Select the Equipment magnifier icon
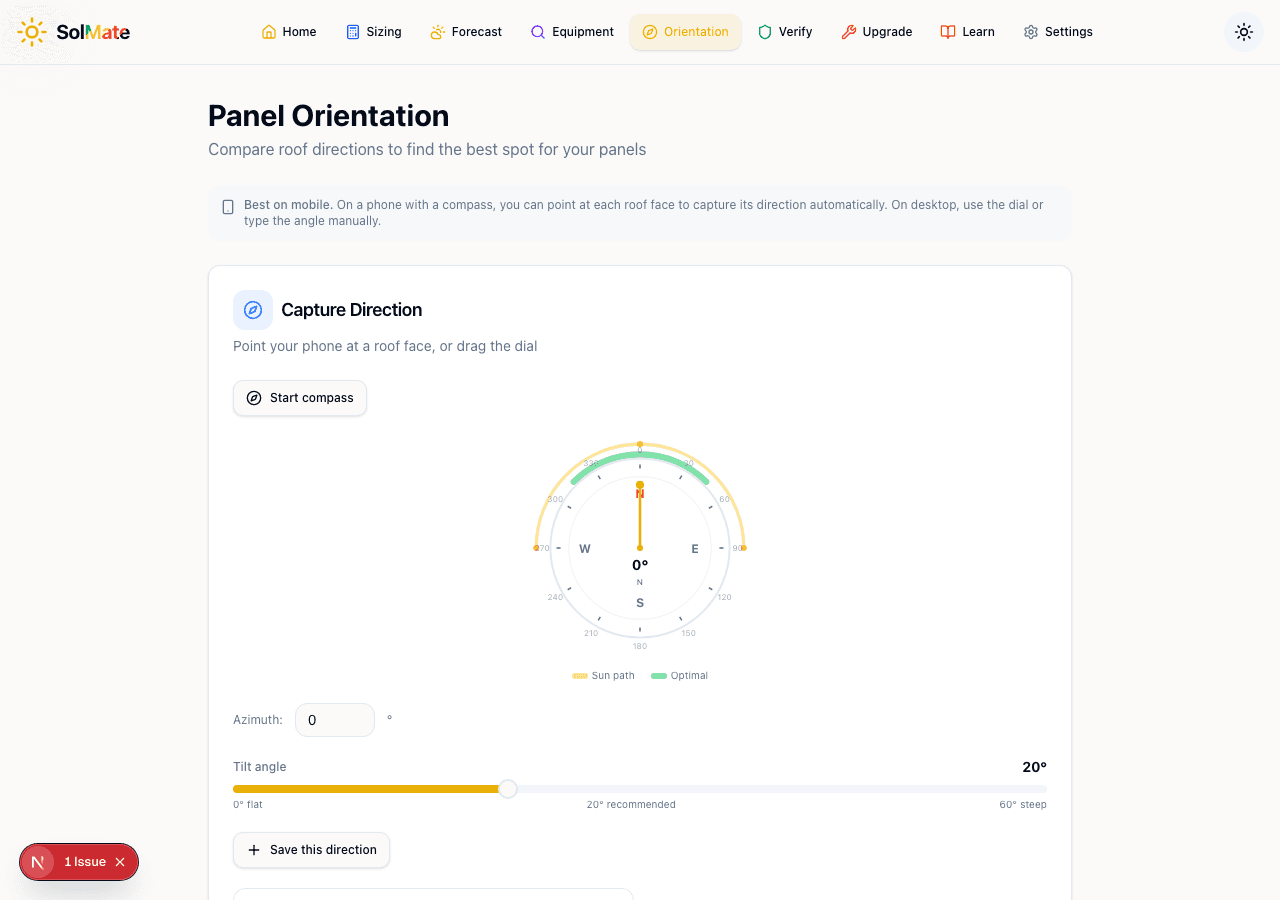Screen dimensions: 1280x900 point(539,31)
